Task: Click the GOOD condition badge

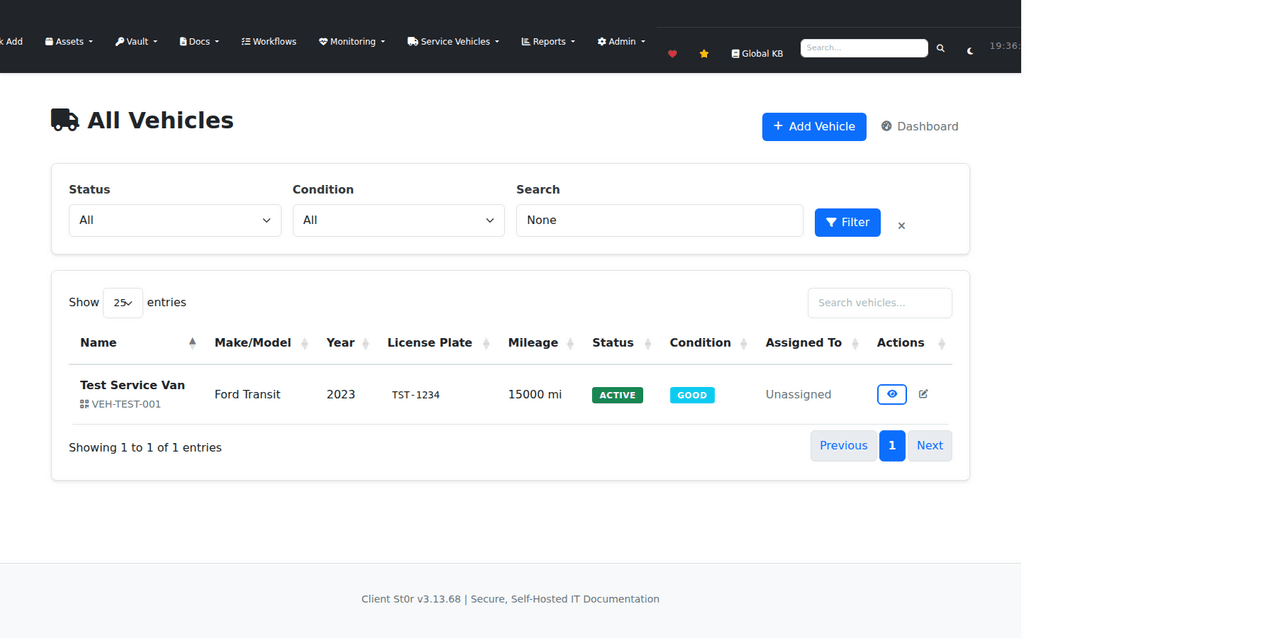Action: point(692,395)
